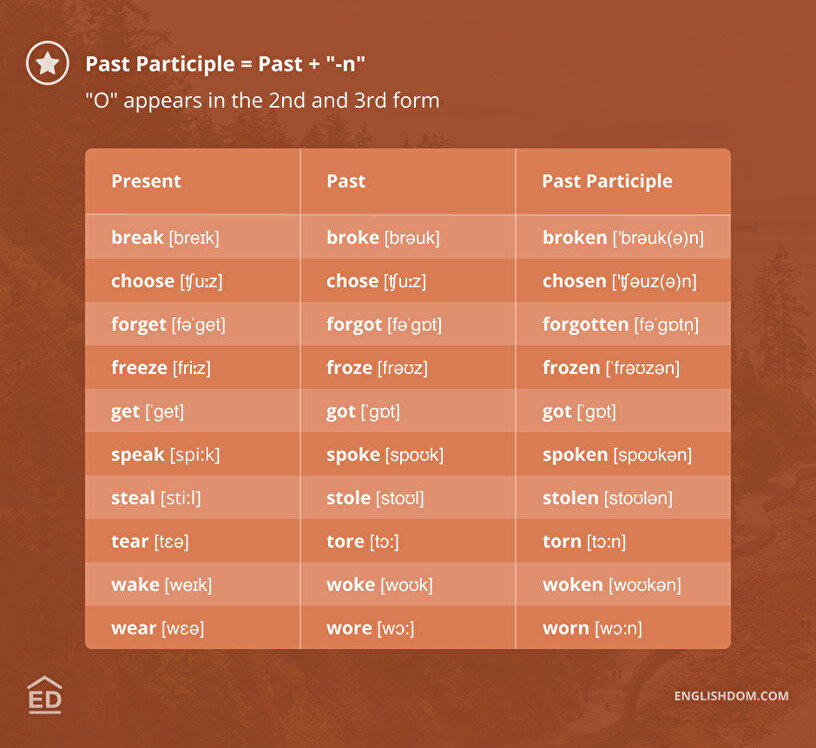
Task: Click the subtitle about "O" in 2nd and 3rd form
Action: click(262, 101)
